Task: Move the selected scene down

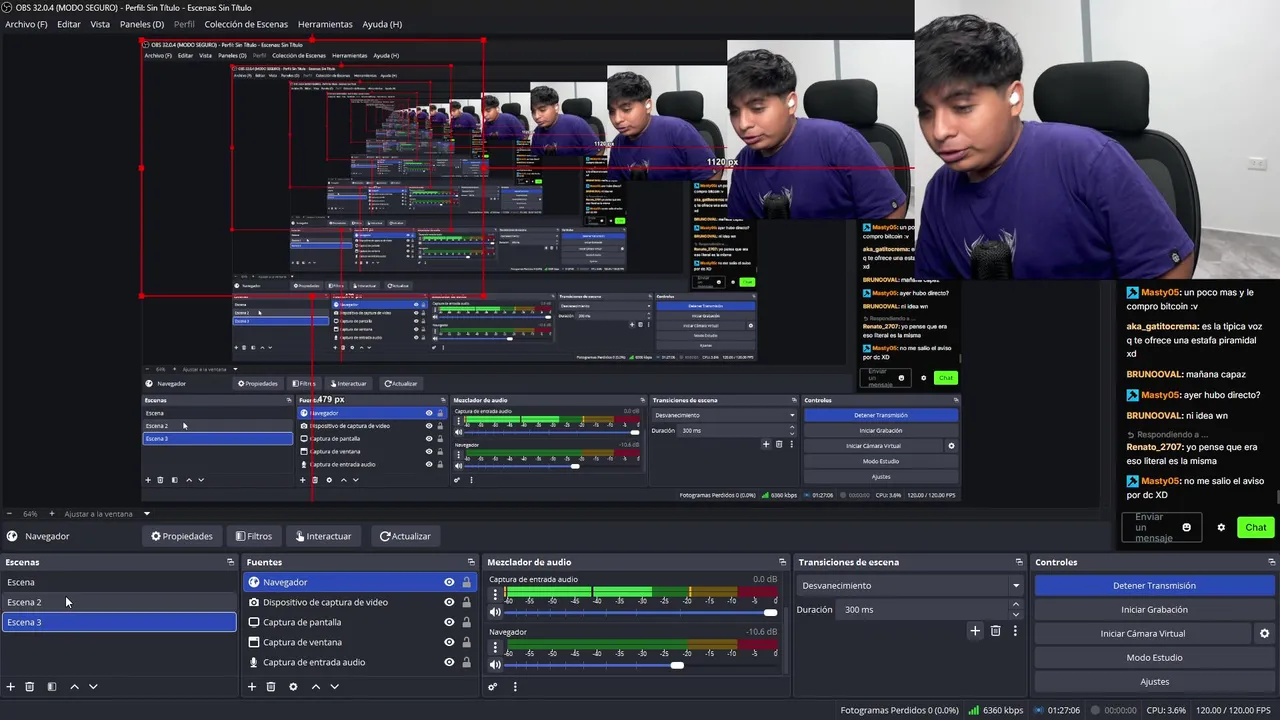Action: coord(93,687)
